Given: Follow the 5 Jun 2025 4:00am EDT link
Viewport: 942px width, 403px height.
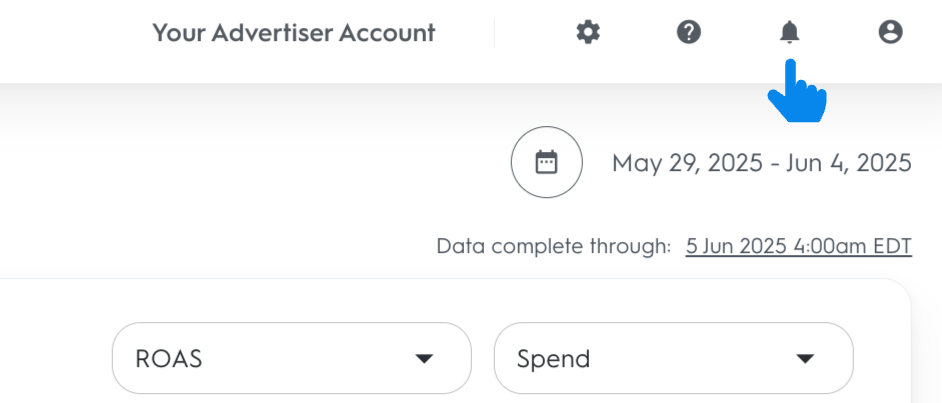Looking at the screenshot, I should [x=798, y=246].
